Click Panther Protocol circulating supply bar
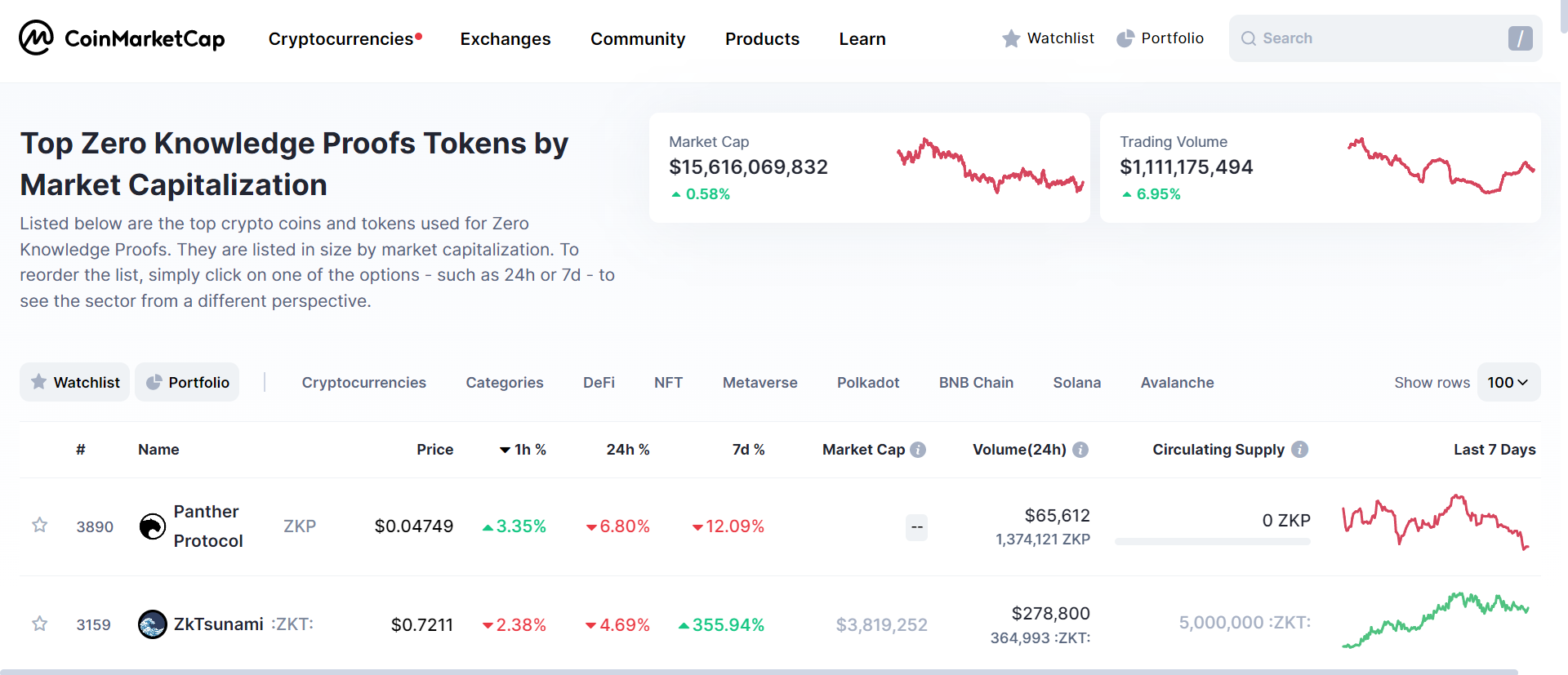This screenshot has height=675, width=1568. click(1213, 541)
